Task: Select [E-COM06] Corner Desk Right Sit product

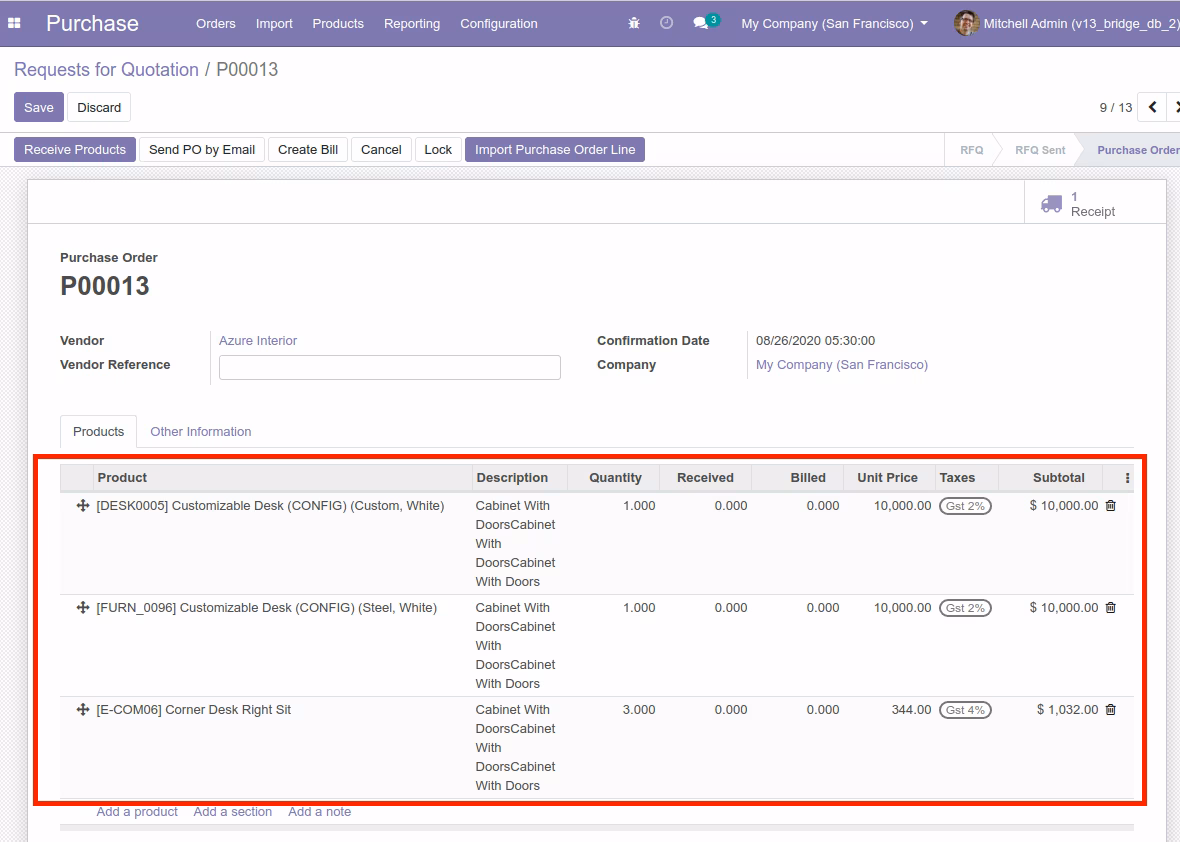Action: (x=193, y=710)
